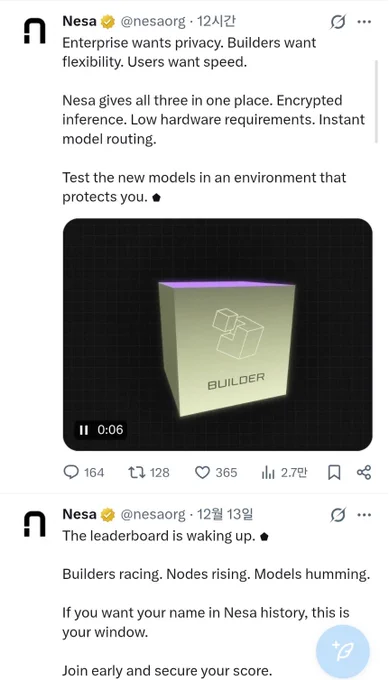Open Nesa profile avatar on first tweet
This screenshot has height=680, width=389.
(x=34, y=31)
